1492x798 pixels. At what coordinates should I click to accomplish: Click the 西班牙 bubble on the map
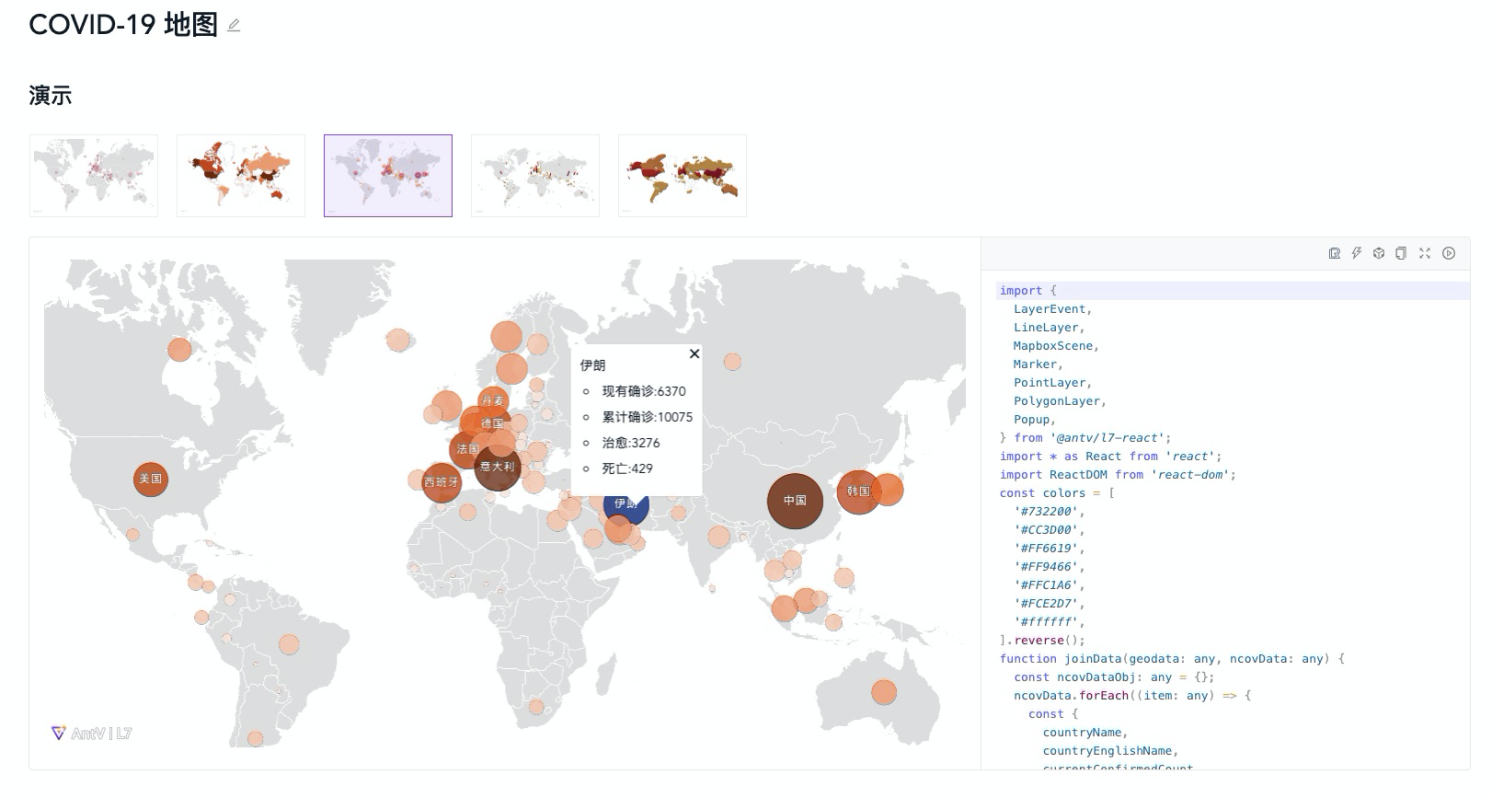[x=441, y=482]
